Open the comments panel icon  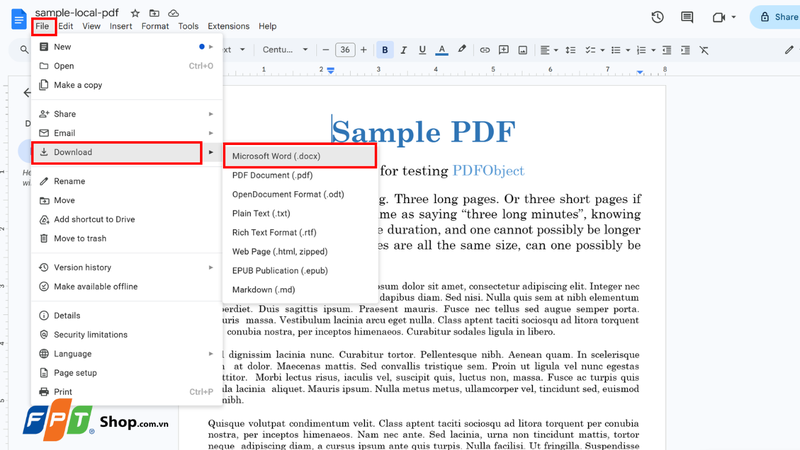pos(687,17)
